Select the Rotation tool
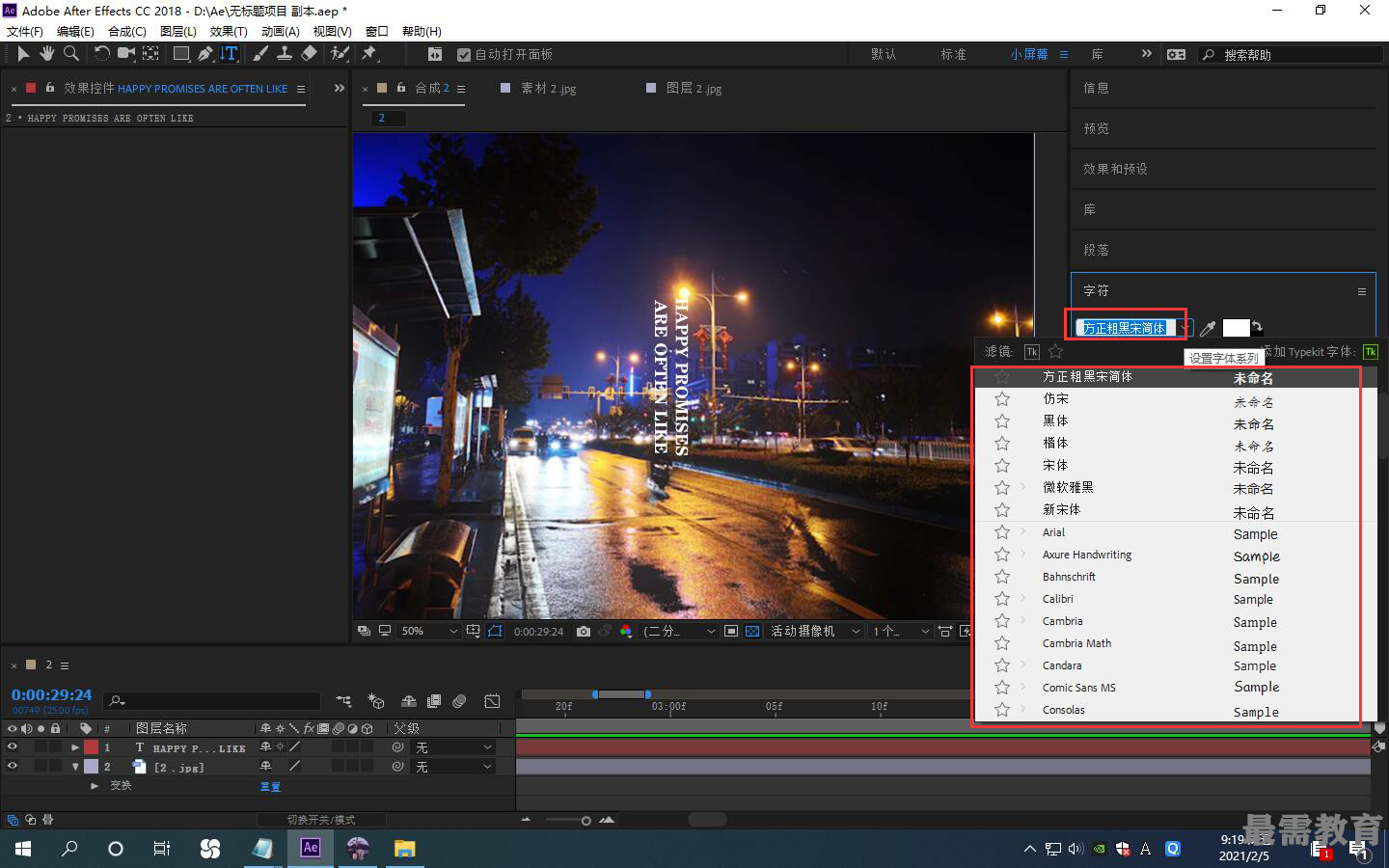 [x=101, y=54]
